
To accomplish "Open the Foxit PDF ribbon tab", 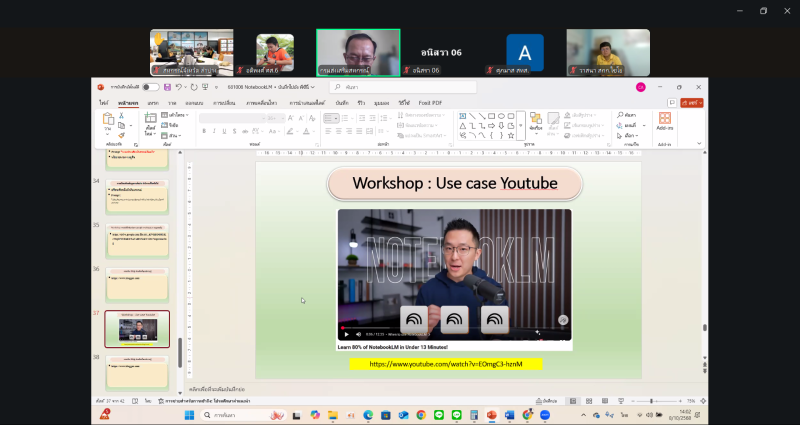I will click(431, 103).
